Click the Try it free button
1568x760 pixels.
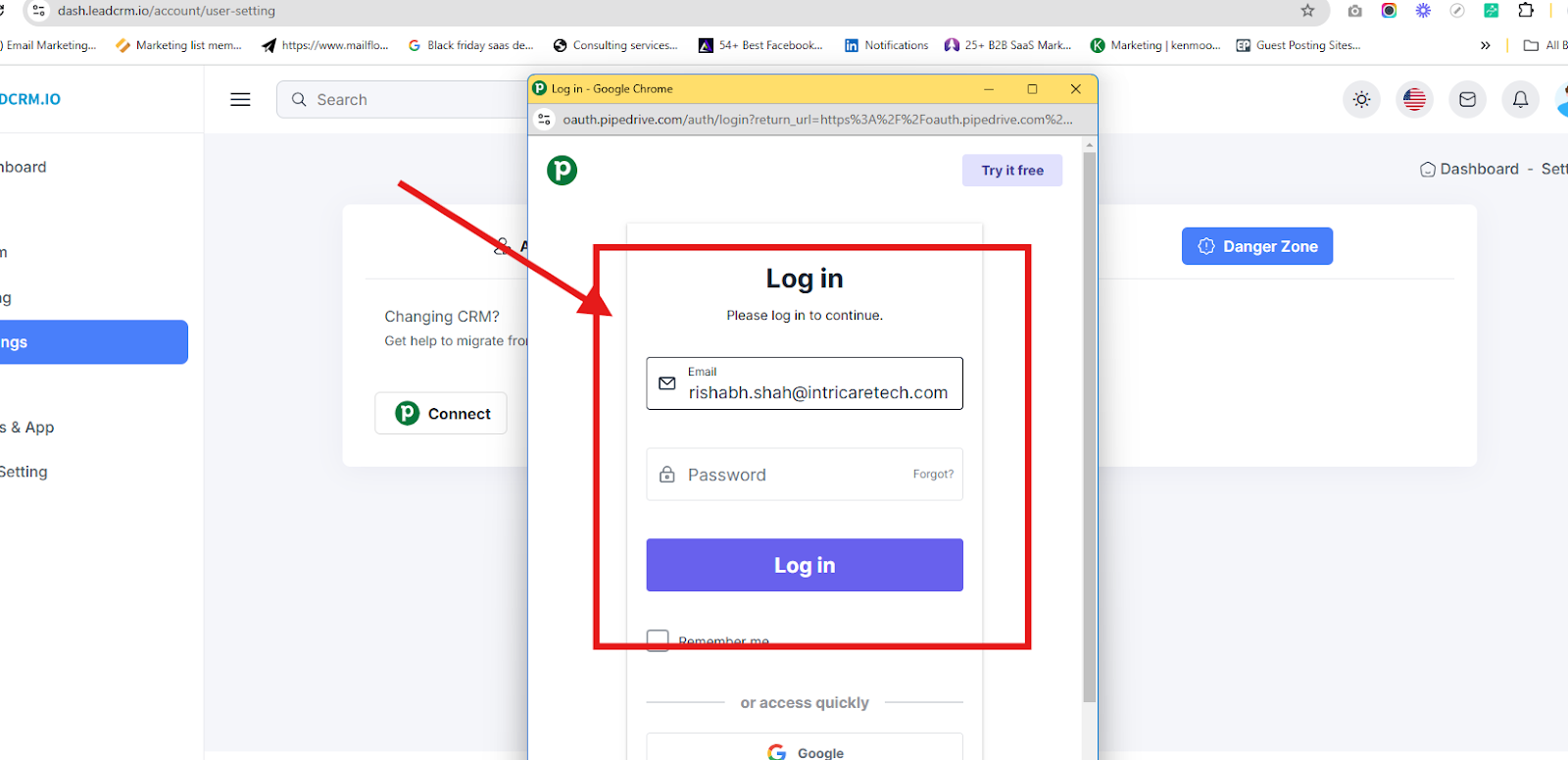tap(1012, 170)
